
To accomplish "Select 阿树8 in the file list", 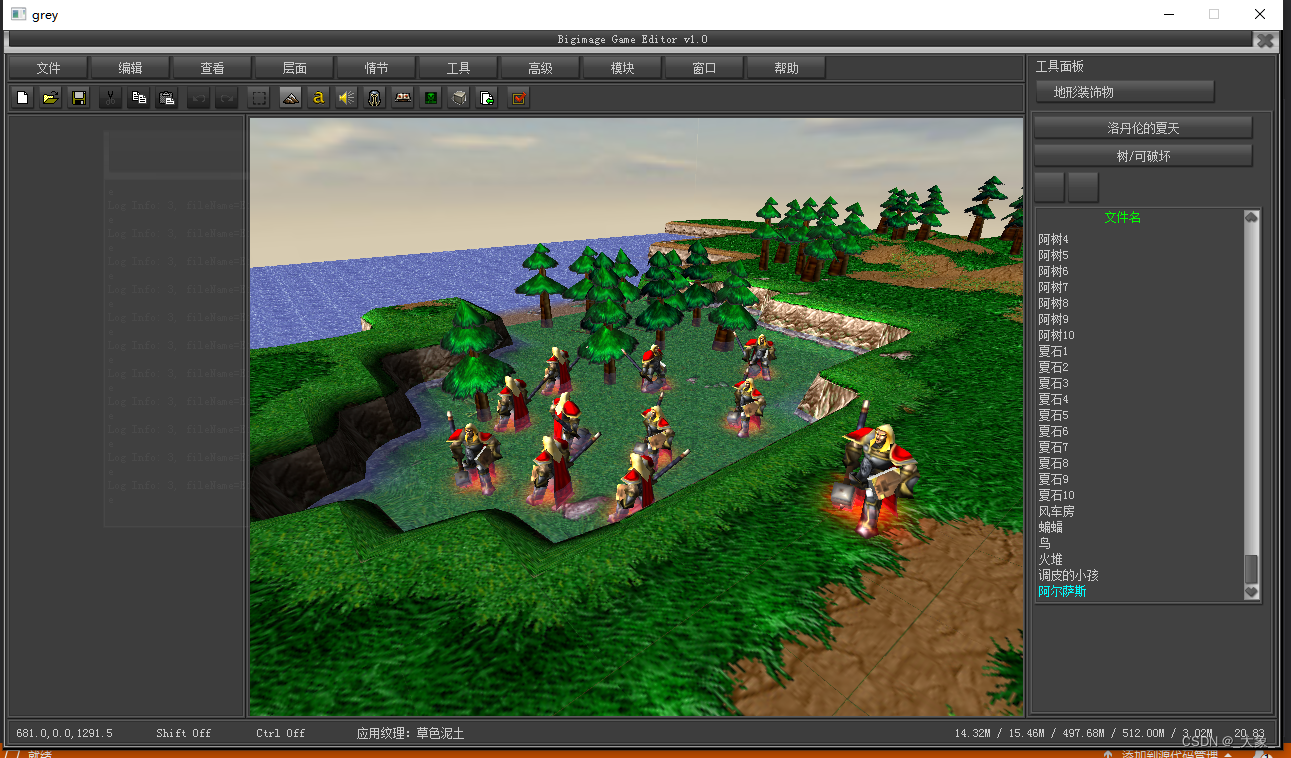I will (1053, 304).
